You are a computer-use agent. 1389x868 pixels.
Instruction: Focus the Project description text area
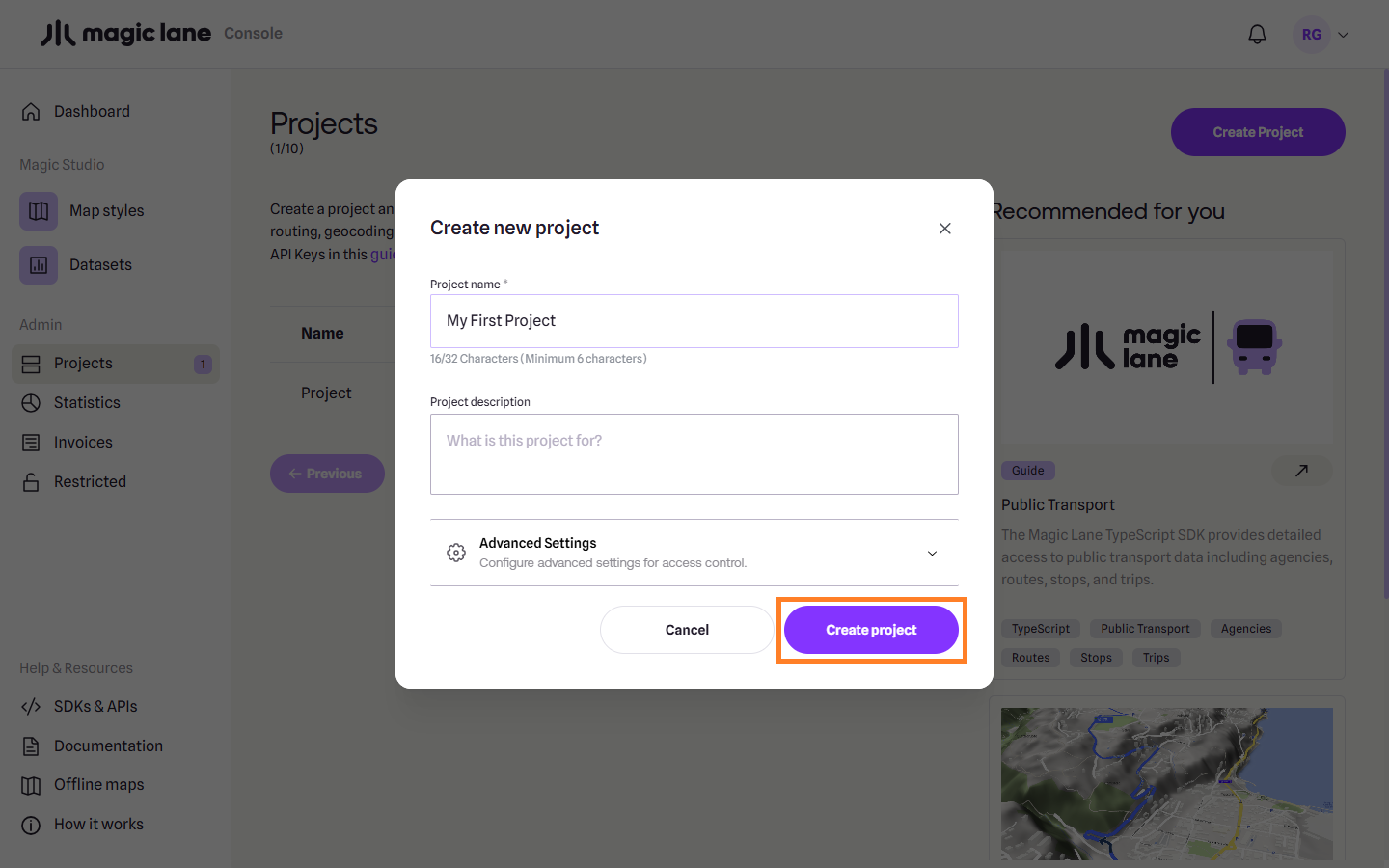pos(694,454)
